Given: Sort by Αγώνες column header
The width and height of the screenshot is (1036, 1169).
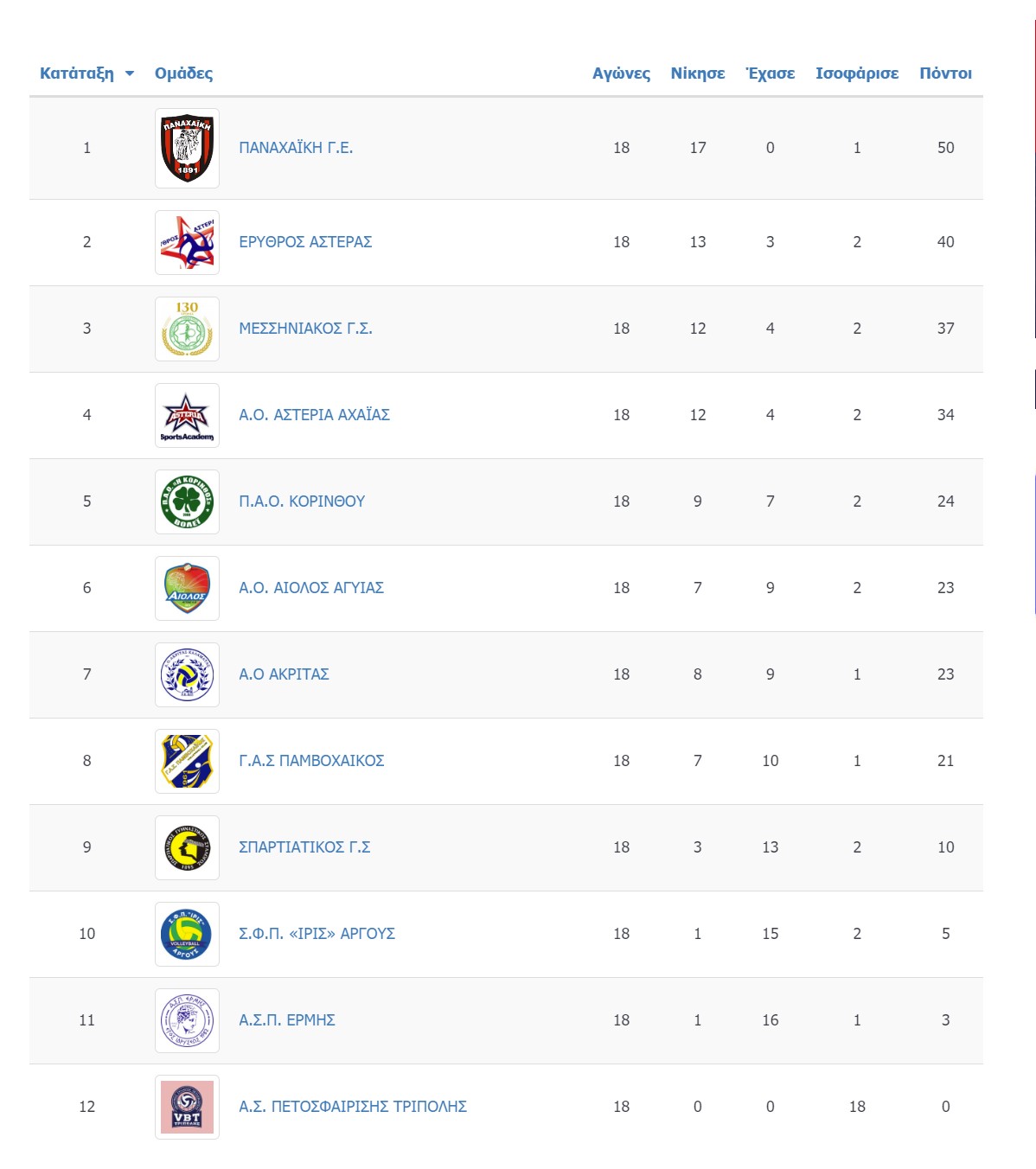Looking at the screenshot, I should [621, 73].
